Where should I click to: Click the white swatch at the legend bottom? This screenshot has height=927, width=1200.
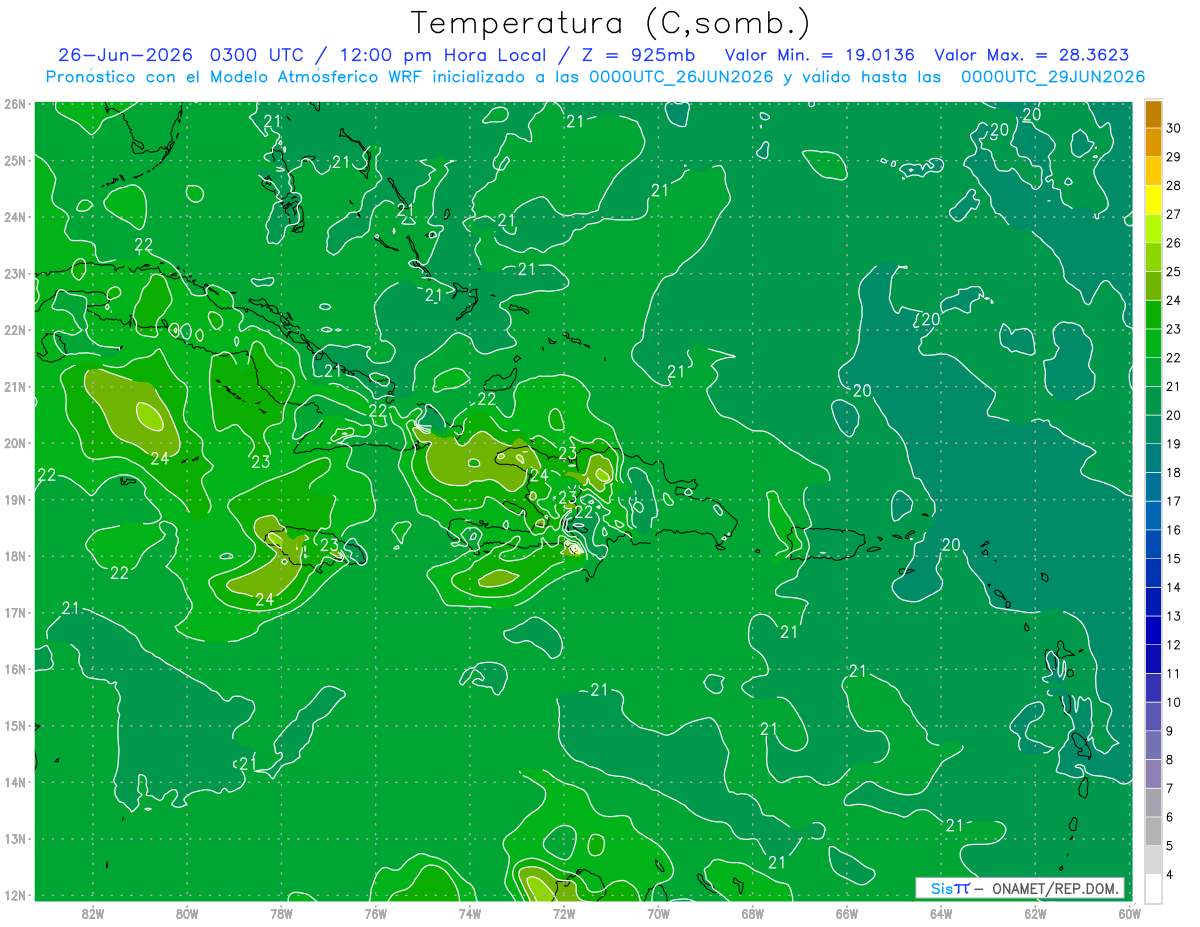coord(1153,888)
